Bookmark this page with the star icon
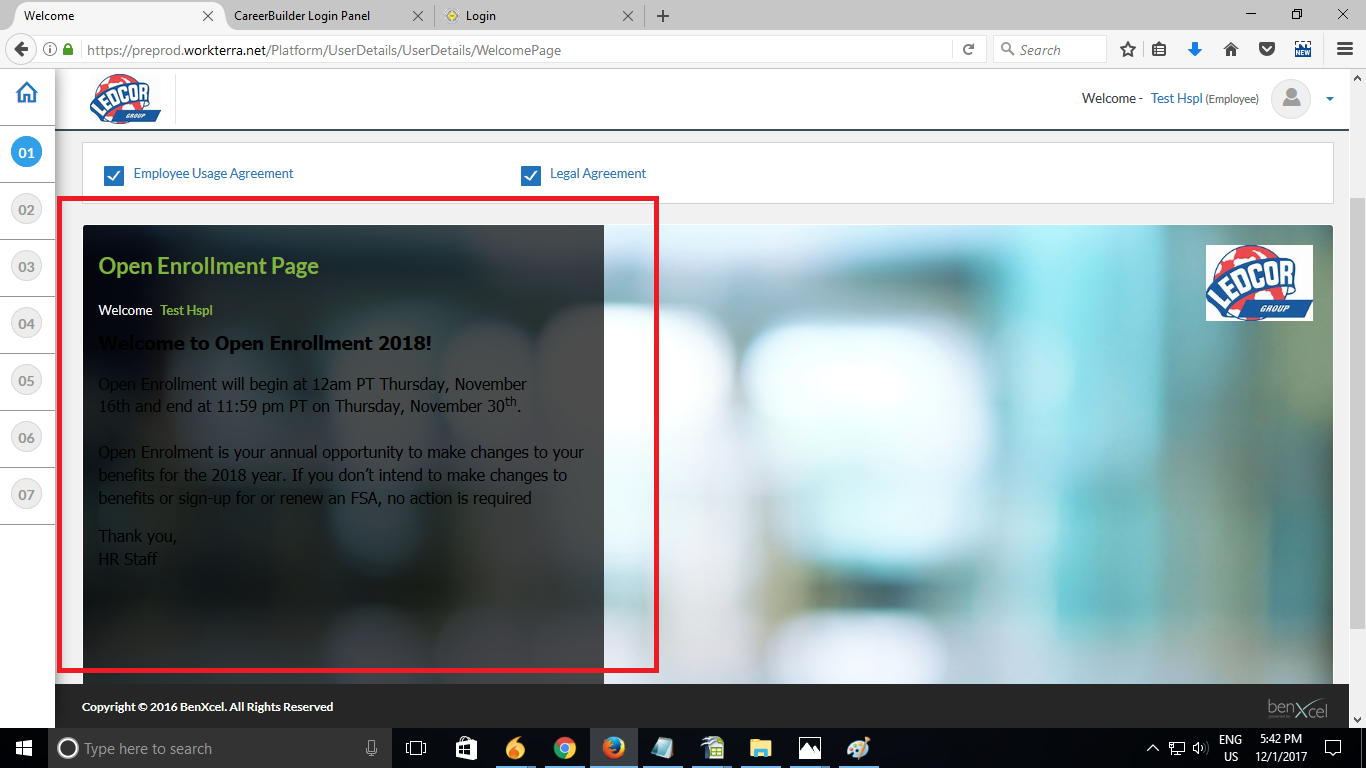Screen dimensions: 1366x768 [x=1127, y=49]
